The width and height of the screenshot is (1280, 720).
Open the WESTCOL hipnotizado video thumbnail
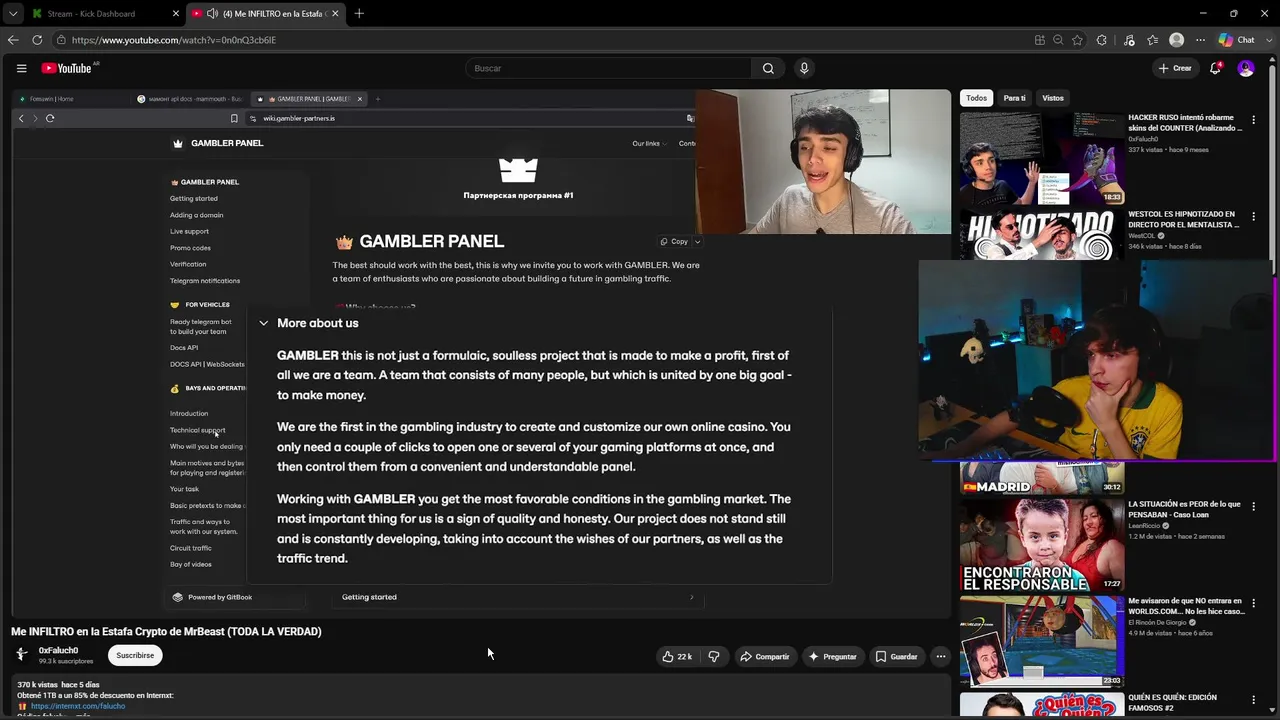1042,236
